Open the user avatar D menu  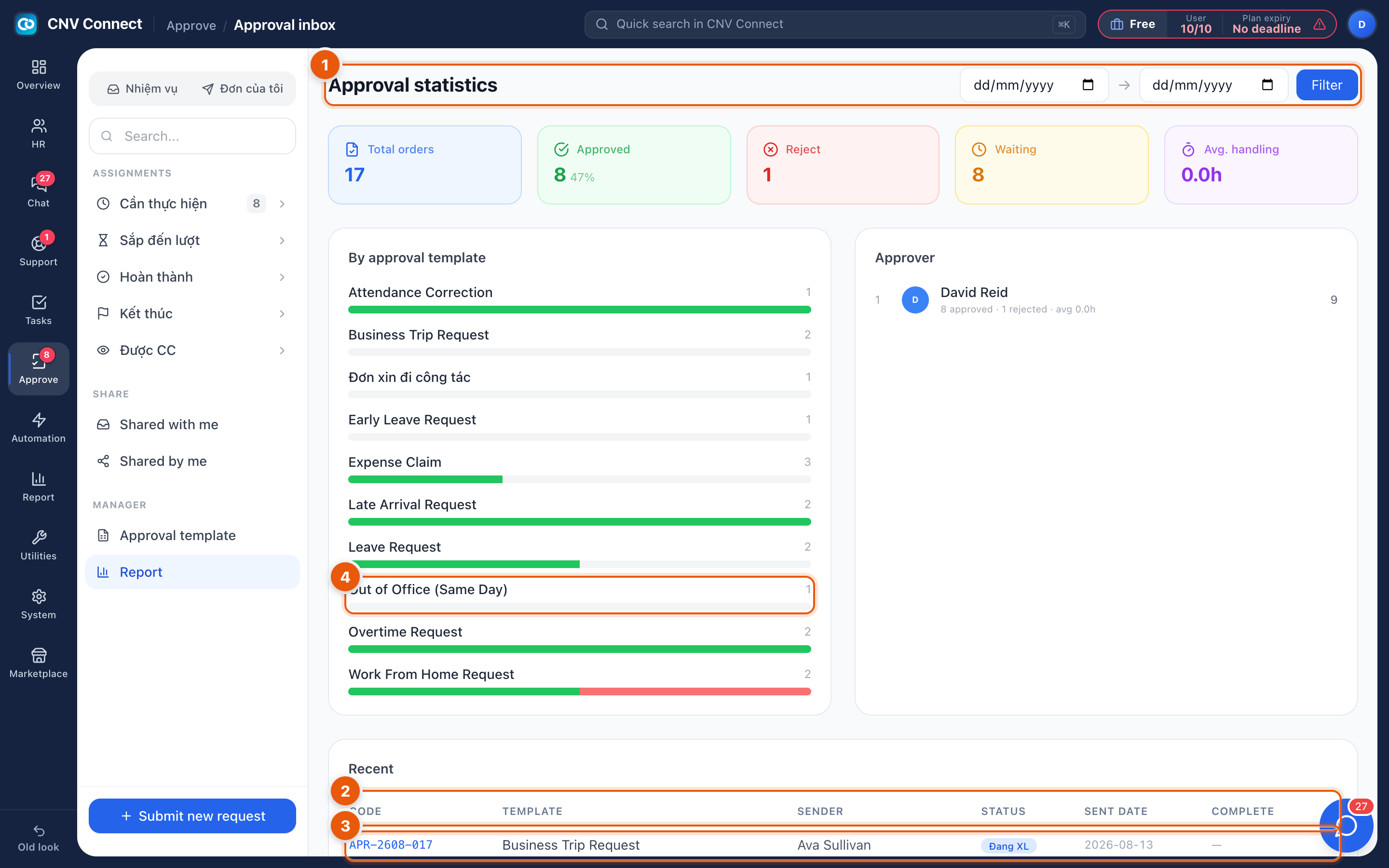point(1362,24)
